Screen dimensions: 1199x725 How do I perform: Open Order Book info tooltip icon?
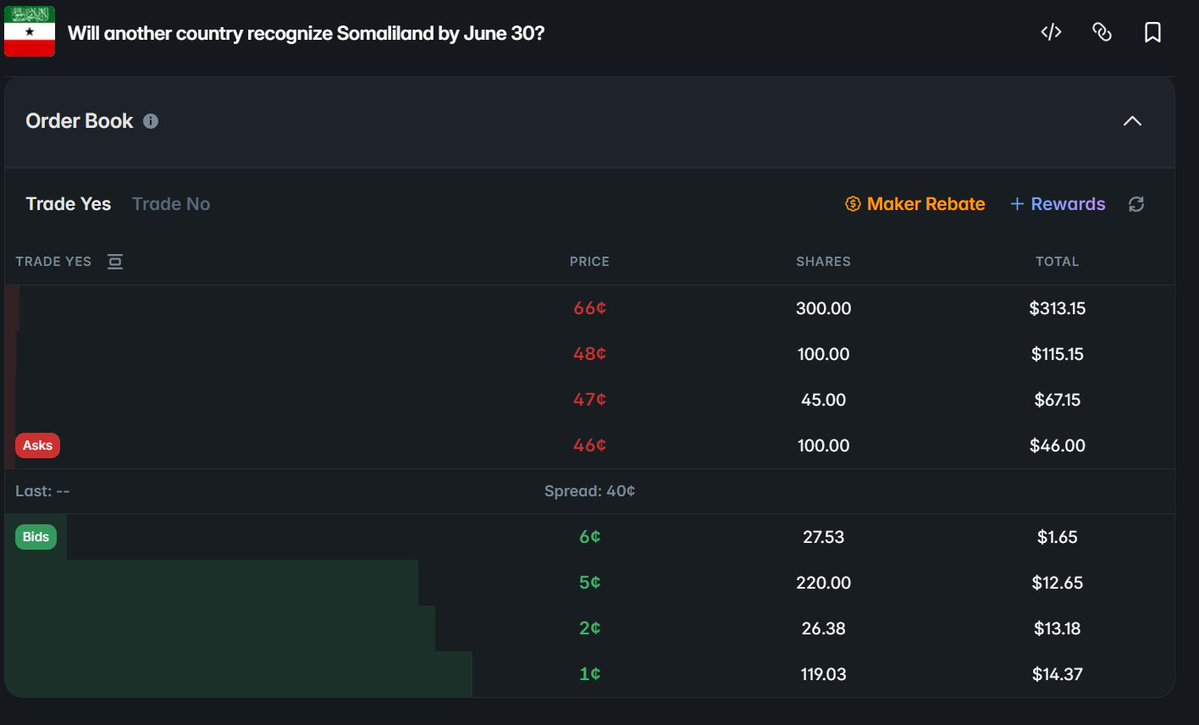tap(151, 121)
